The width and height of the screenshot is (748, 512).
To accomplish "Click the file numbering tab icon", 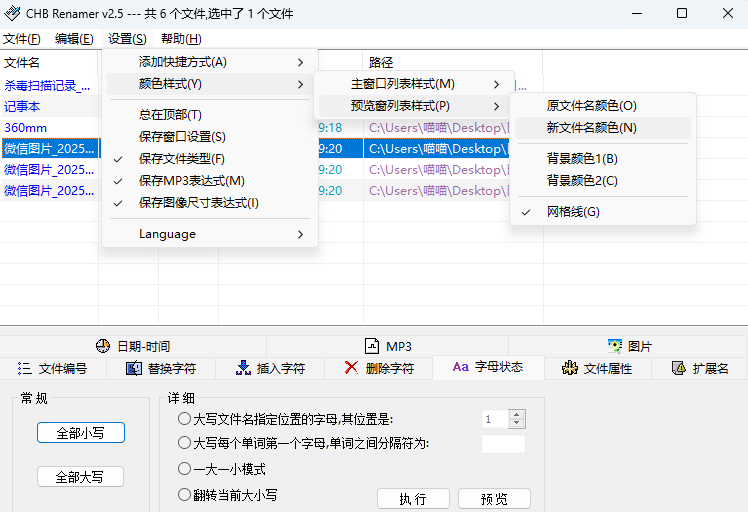I will (x=25, y=368).
